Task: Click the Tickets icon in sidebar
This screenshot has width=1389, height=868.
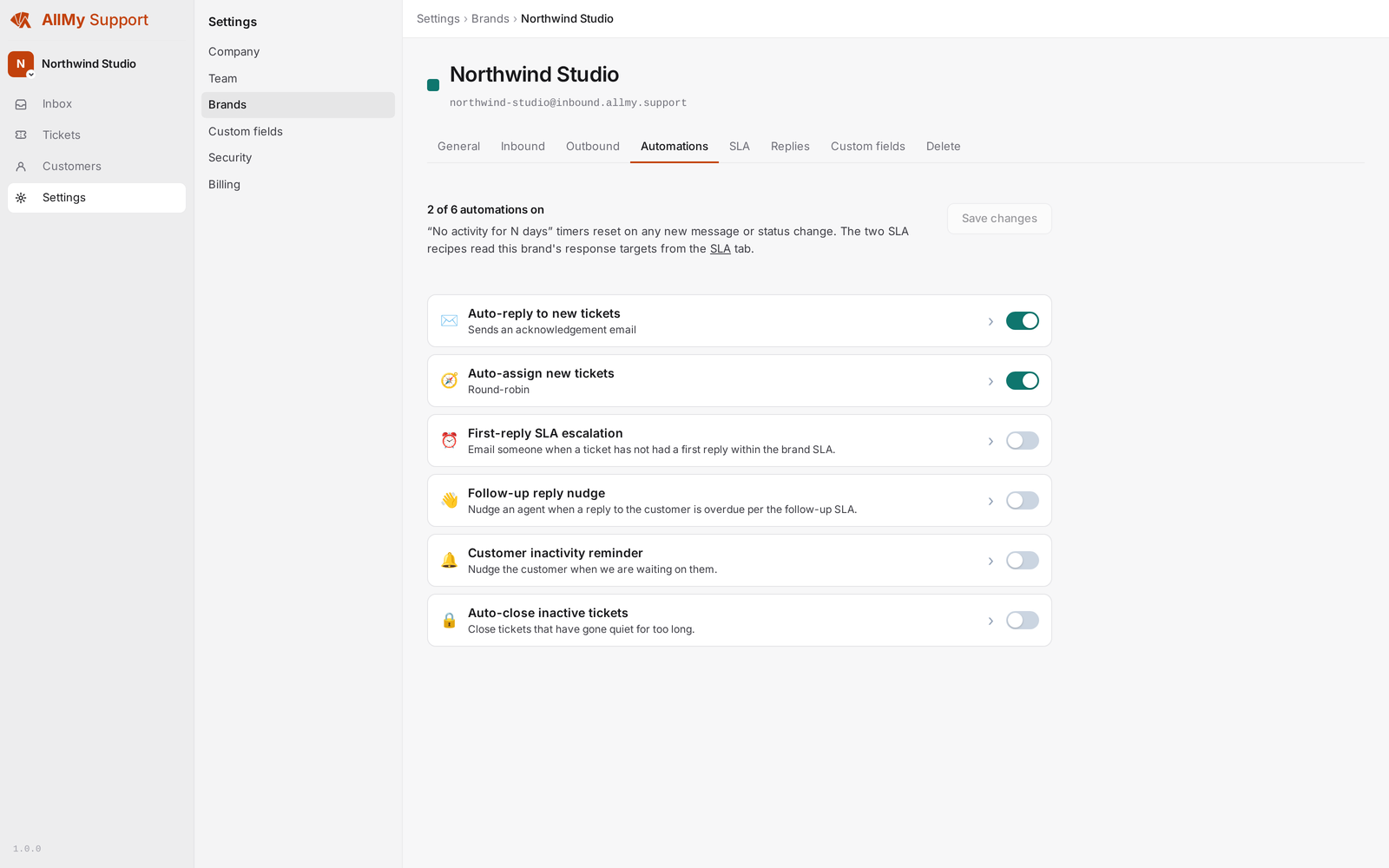Action: pyautogui.click(x=21, y=135)
